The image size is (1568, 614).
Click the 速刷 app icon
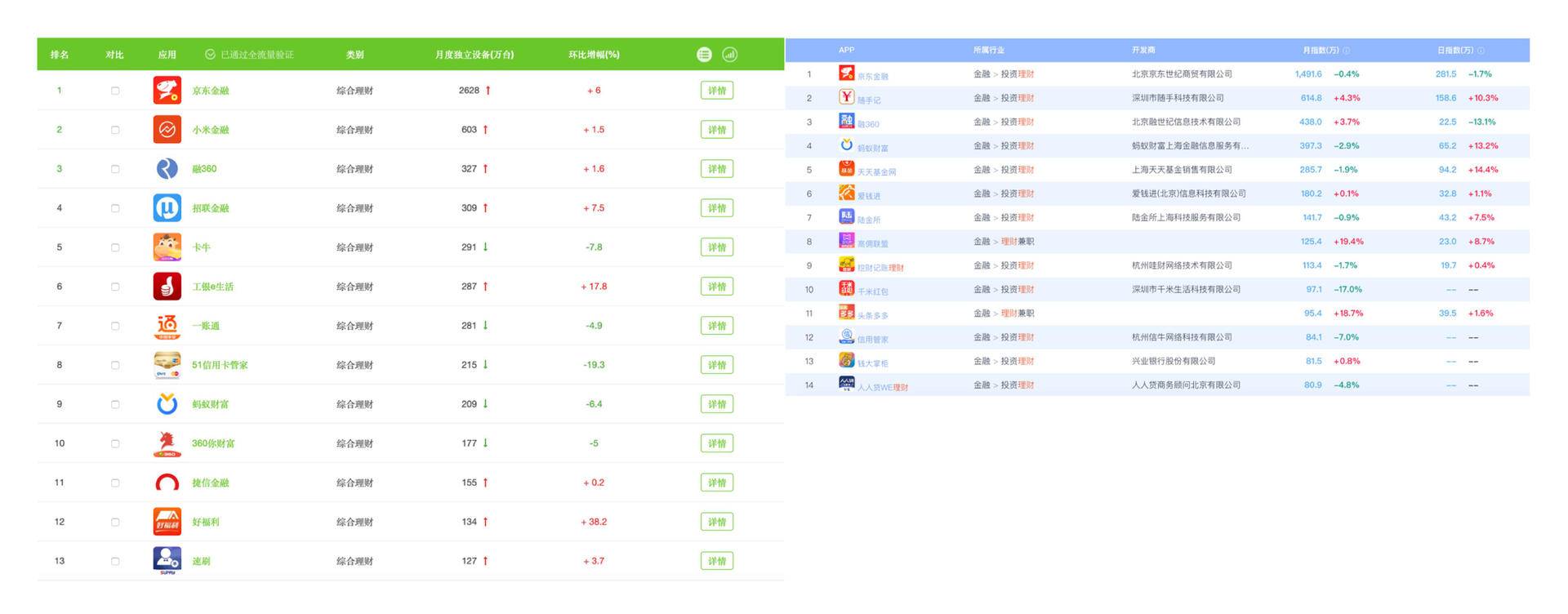point(167,561)
